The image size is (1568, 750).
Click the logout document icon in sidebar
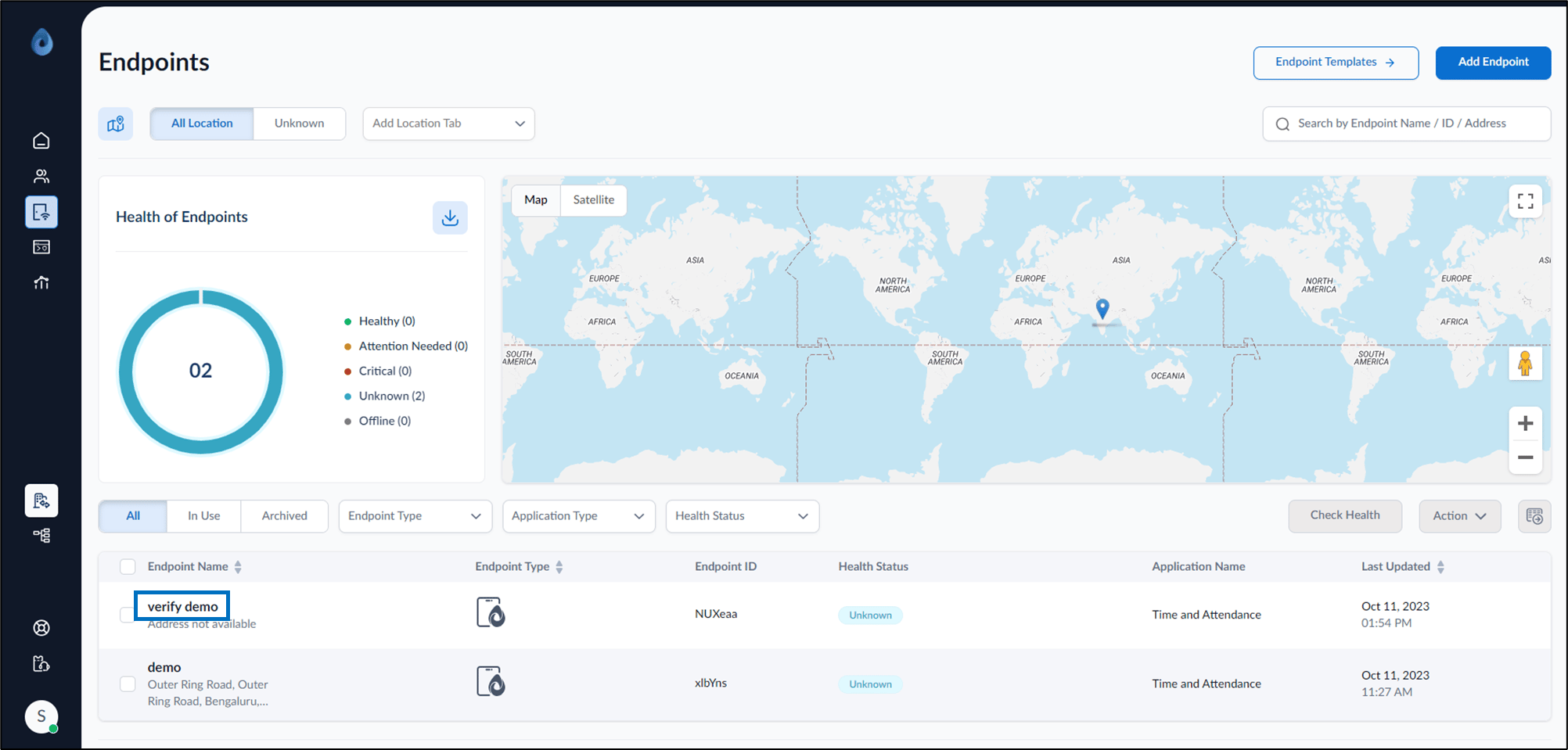[x=41, y=664]
